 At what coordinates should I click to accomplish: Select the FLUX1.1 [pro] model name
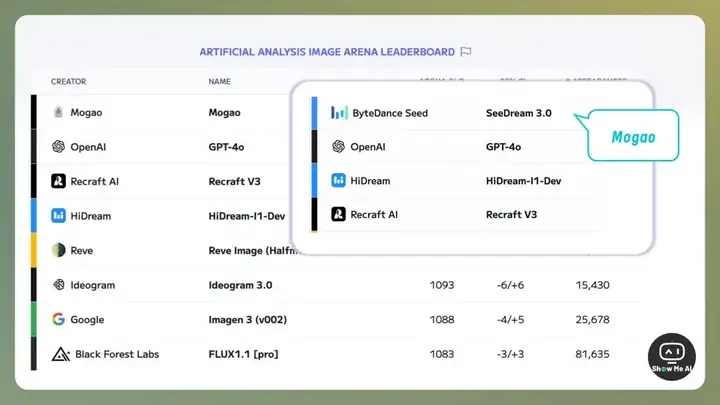pyautogui.click(x=243, y=354)
